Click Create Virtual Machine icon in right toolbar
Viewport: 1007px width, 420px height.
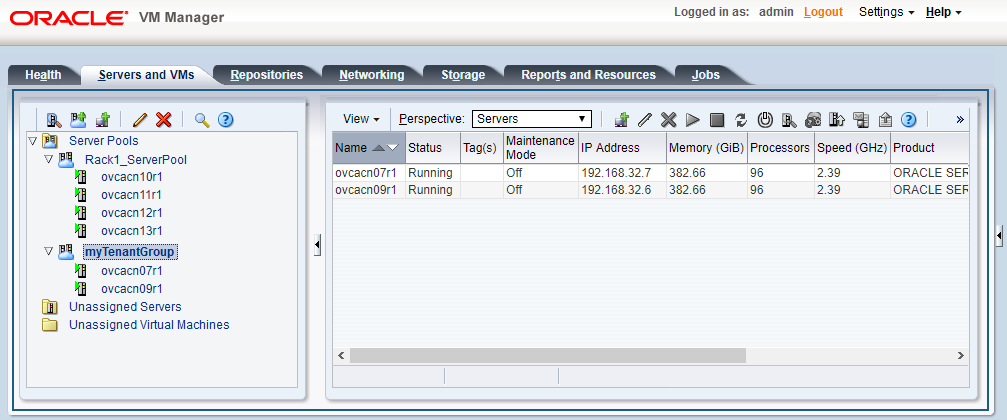pyautogui.click(x=621, y=119)
